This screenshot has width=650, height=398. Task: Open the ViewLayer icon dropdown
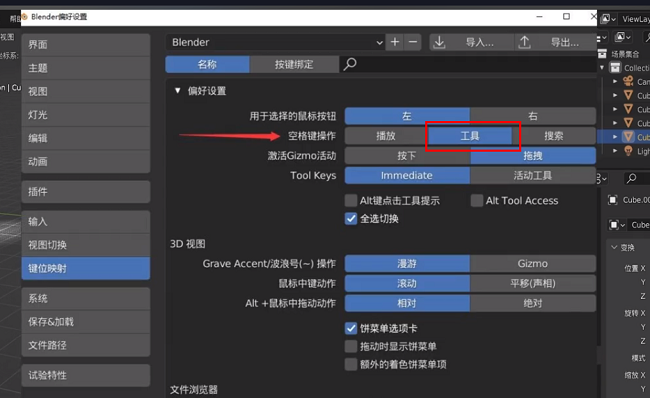(608, 19)
